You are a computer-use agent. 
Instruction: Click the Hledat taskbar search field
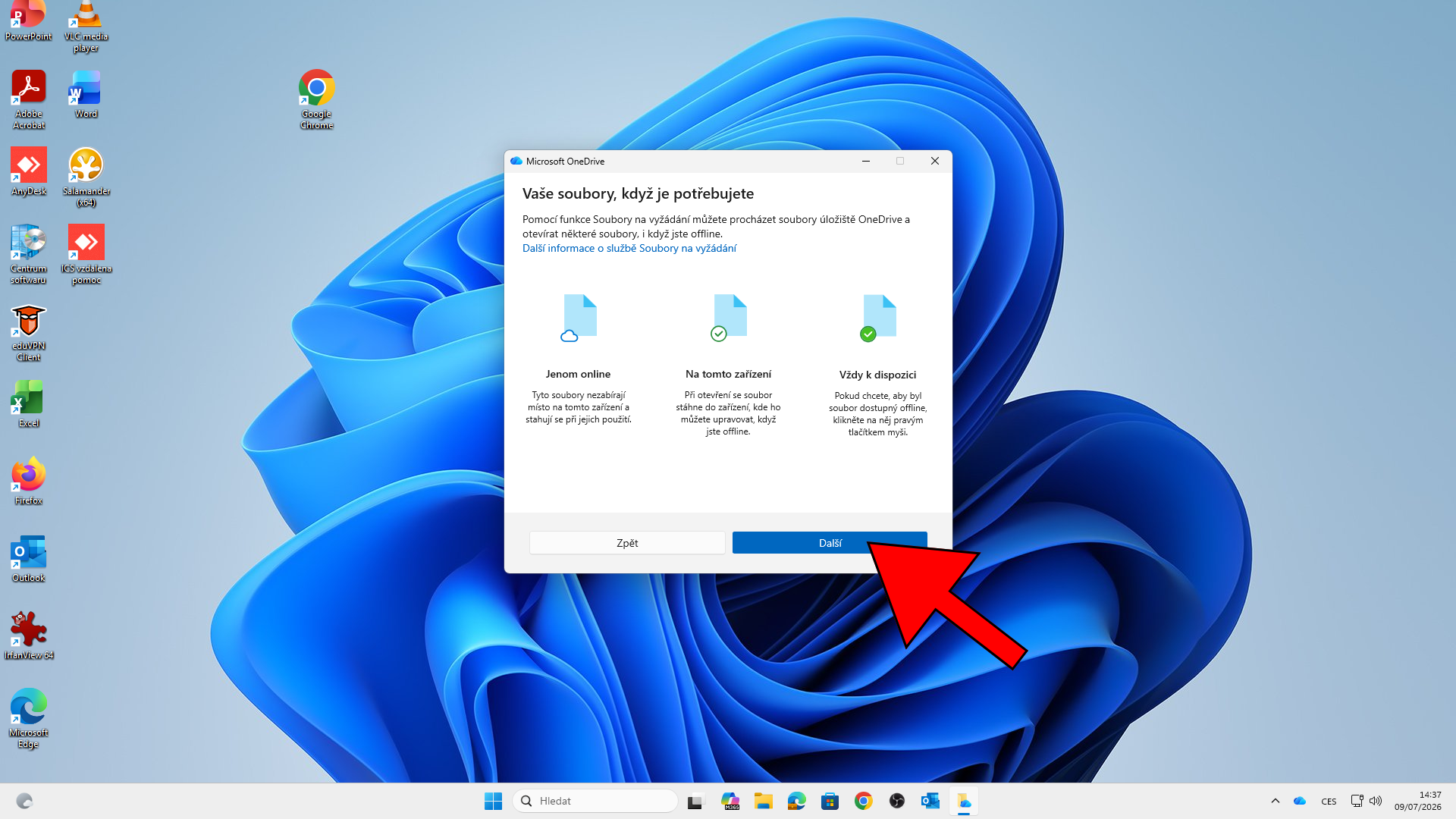pyautogui.click(x=595, y=801)
